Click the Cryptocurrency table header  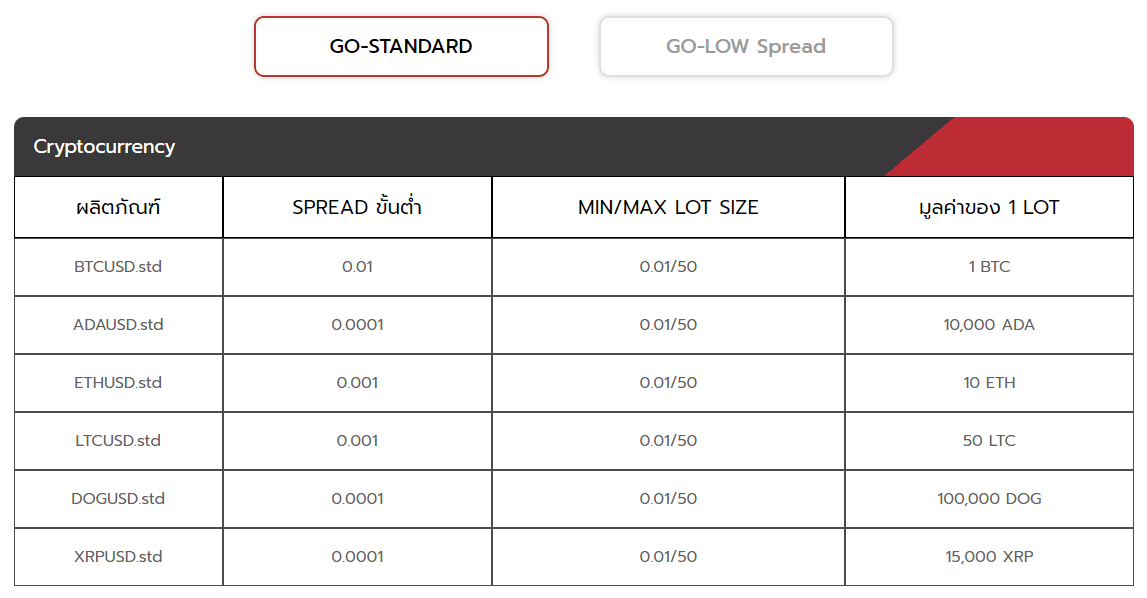point(104,147)
